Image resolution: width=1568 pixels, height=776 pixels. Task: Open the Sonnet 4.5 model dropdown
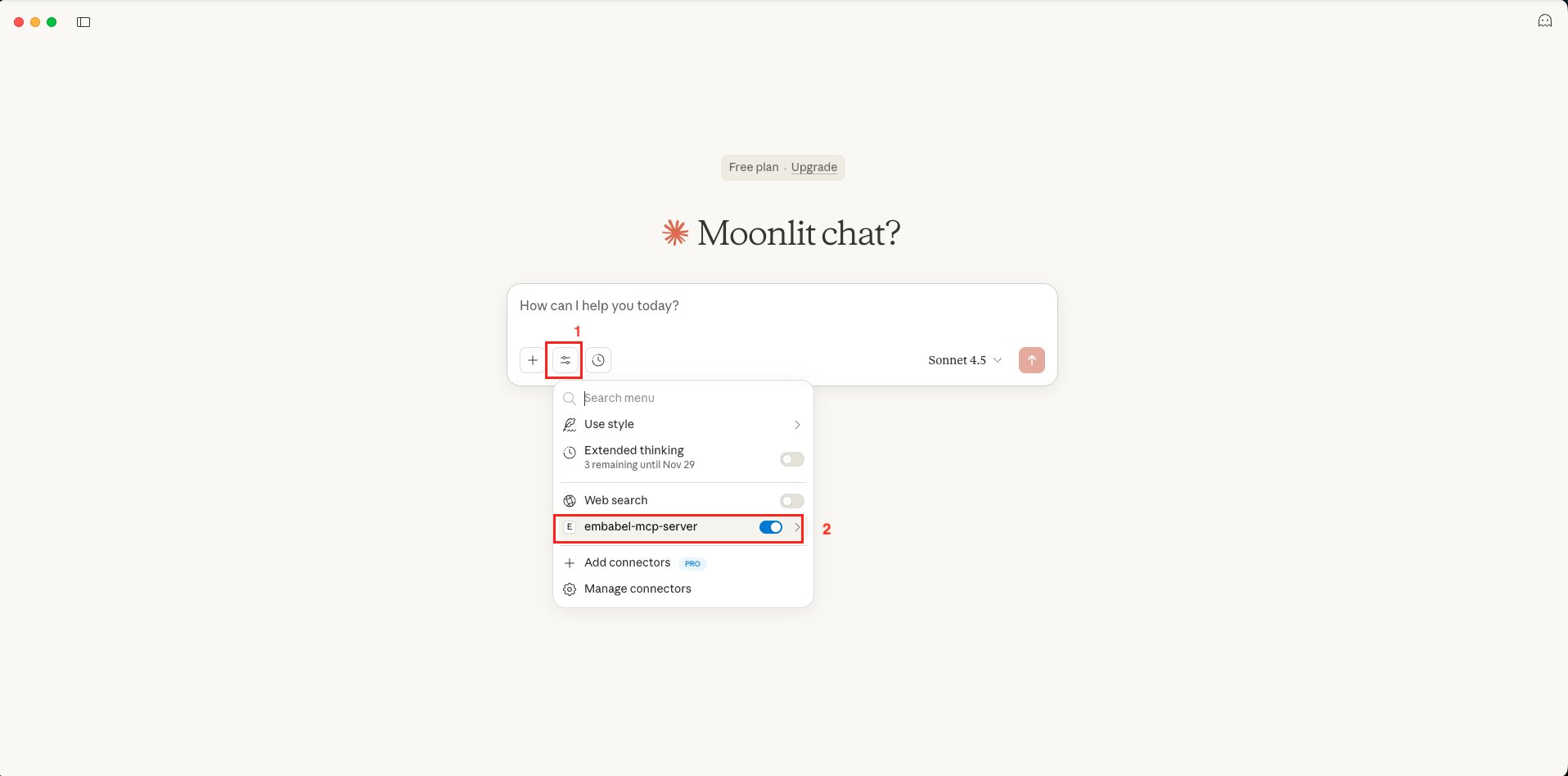[965, 360]
